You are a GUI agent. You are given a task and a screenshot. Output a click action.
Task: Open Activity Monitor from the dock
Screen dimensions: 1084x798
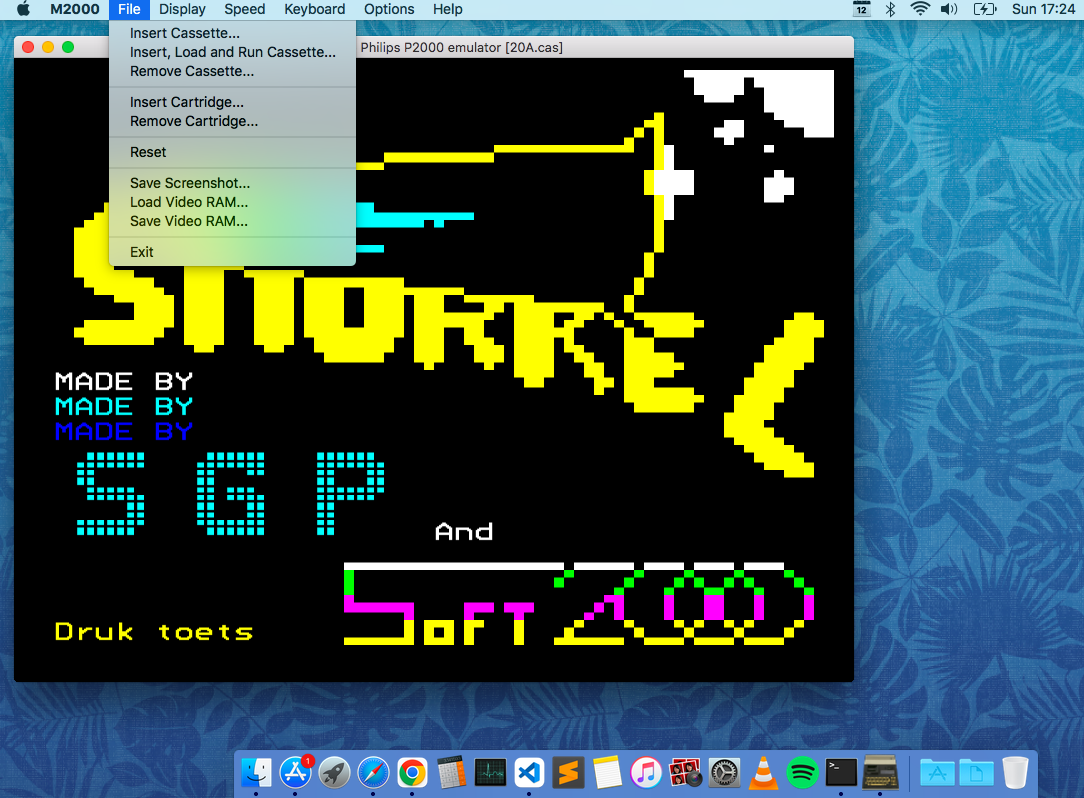490,772
